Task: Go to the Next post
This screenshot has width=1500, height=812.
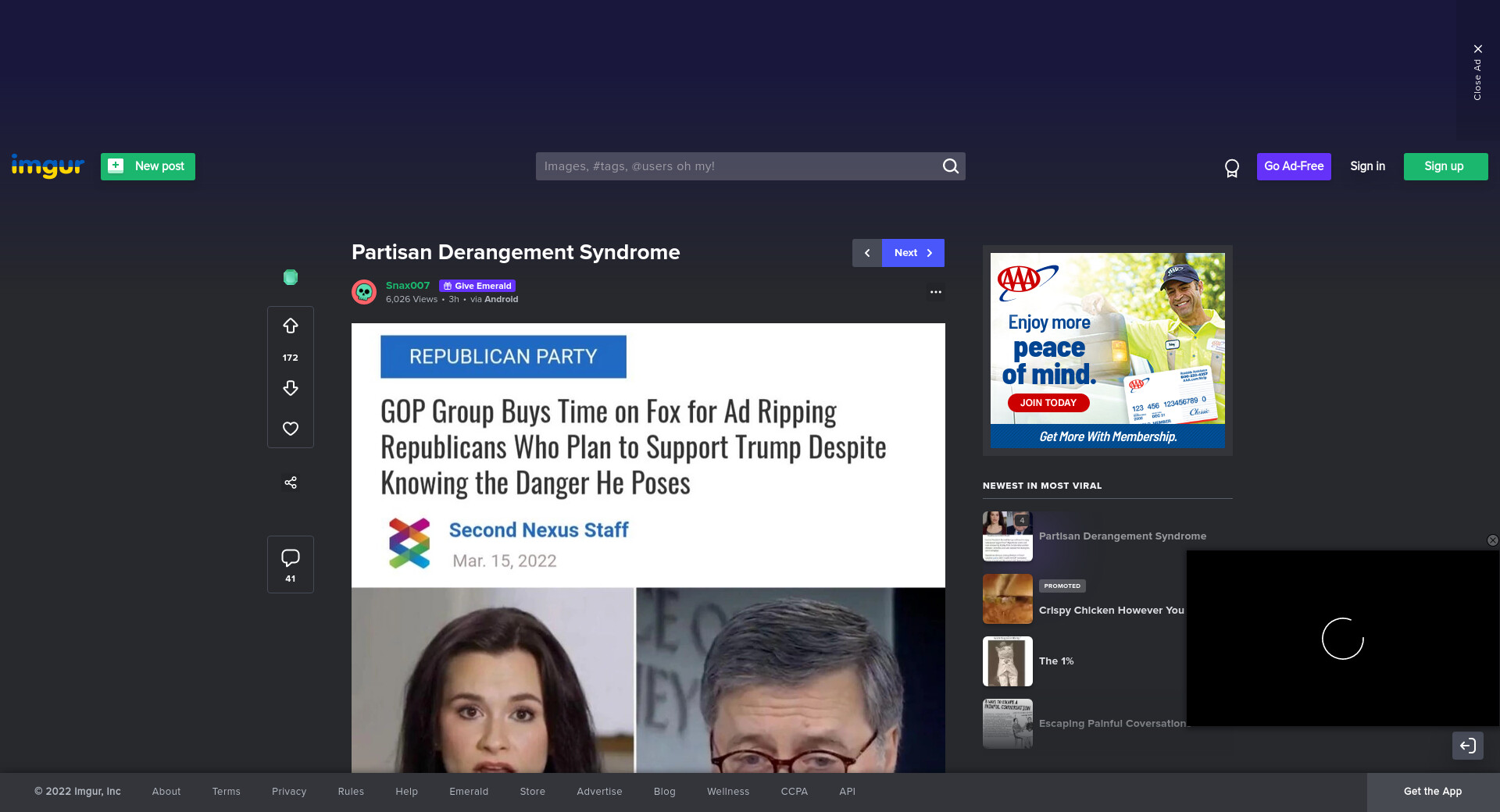Action: tap(912, 253)
